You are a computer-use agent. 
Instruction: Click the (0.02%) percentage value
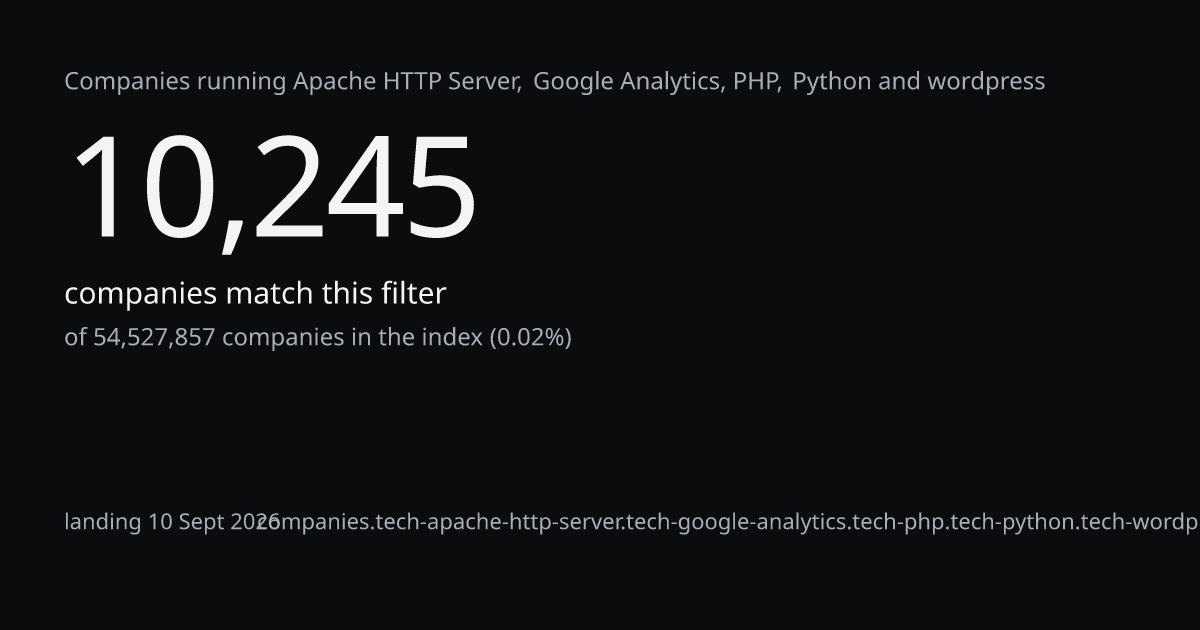click(x=530, y=337)
